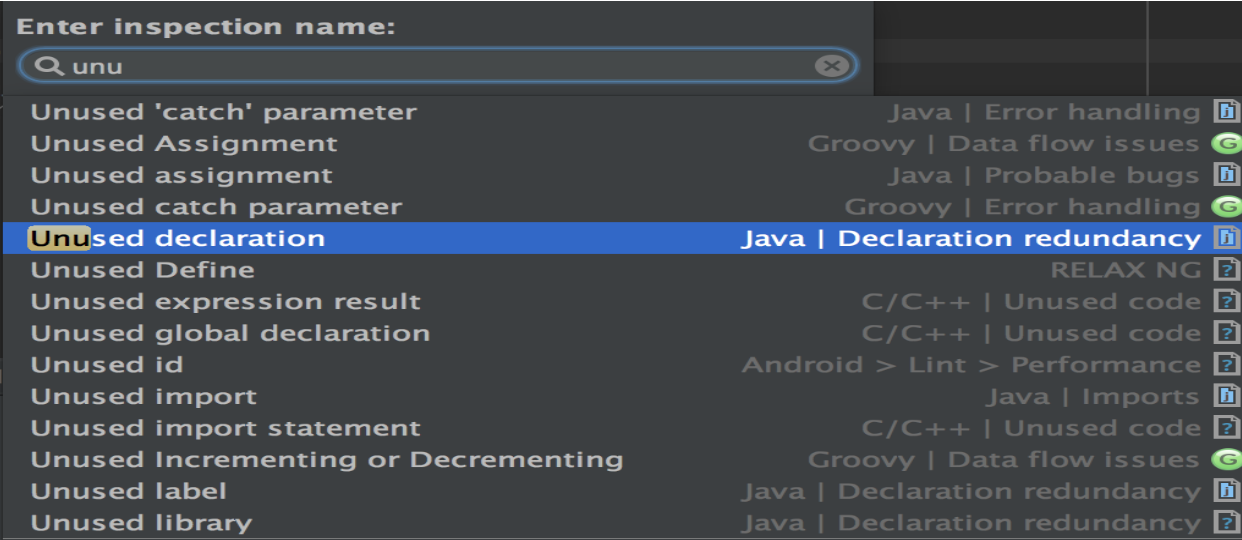Click the Groovy icon on Unused catch parameter row
1242x540 pixels.
1225,208
